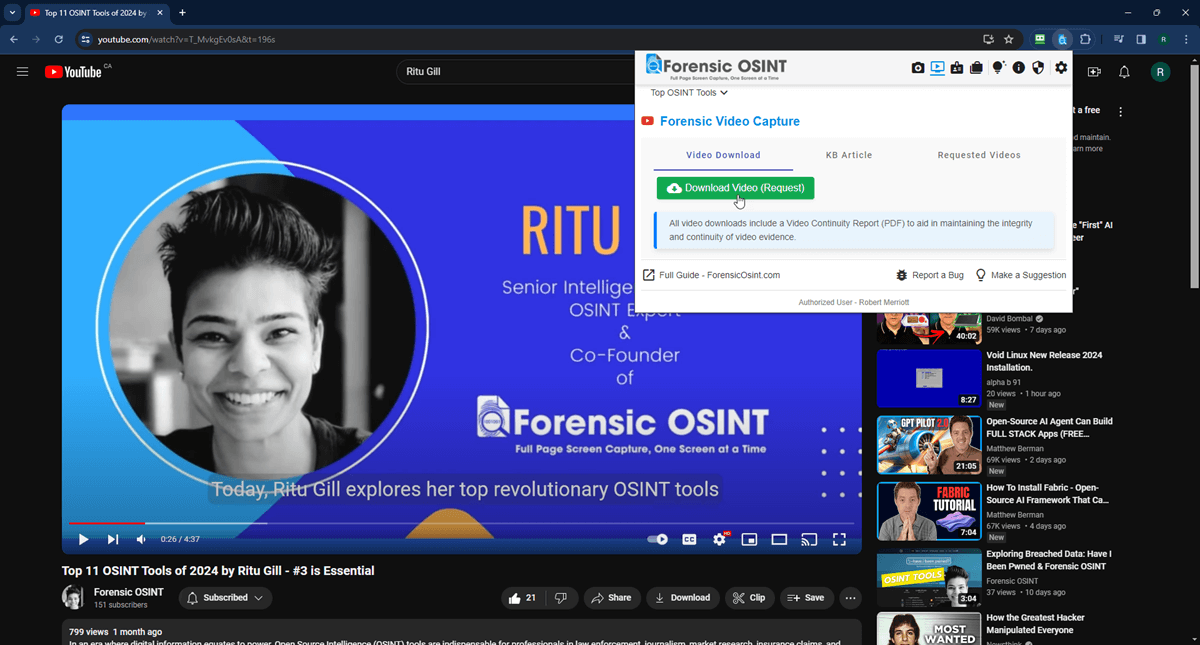The height and width of the screenshot is (645, 1200).
Task: Open the David Bombal video thumbnail
Action: 929,328
